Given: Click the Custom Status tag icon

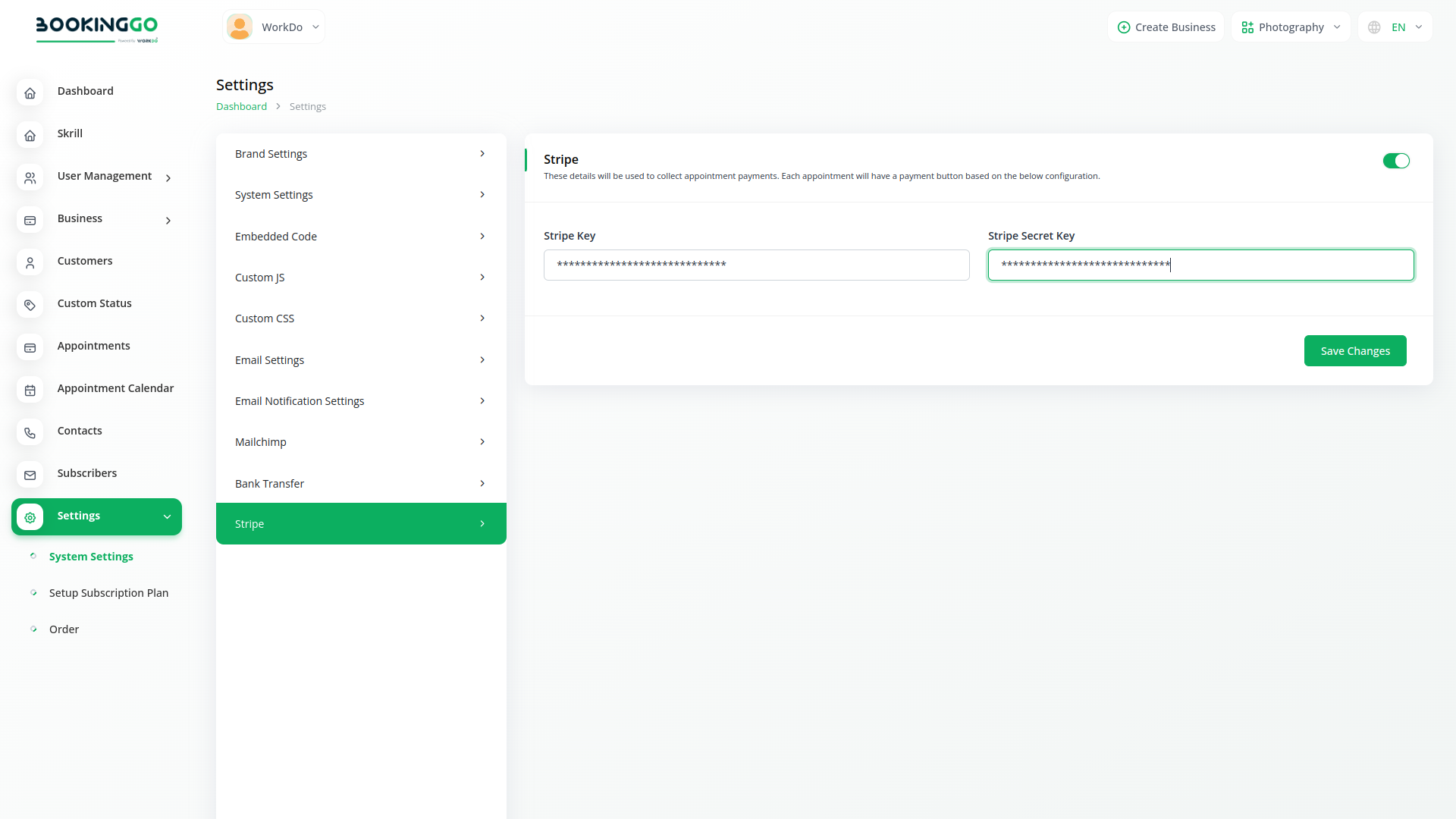Looking at the screenshot, I should pyautogui.click(x=30, y=305).
